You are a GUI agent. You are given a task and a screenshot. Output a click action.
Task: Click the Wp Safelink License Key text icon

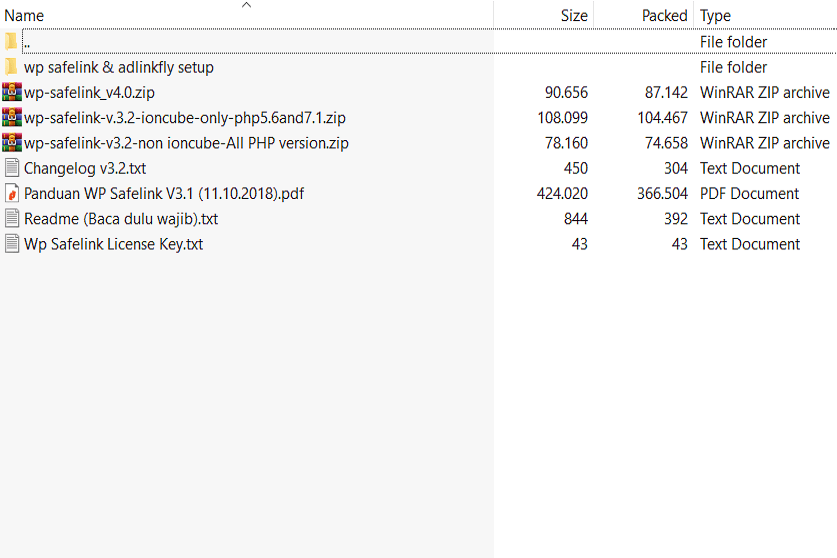pos(12,244)
